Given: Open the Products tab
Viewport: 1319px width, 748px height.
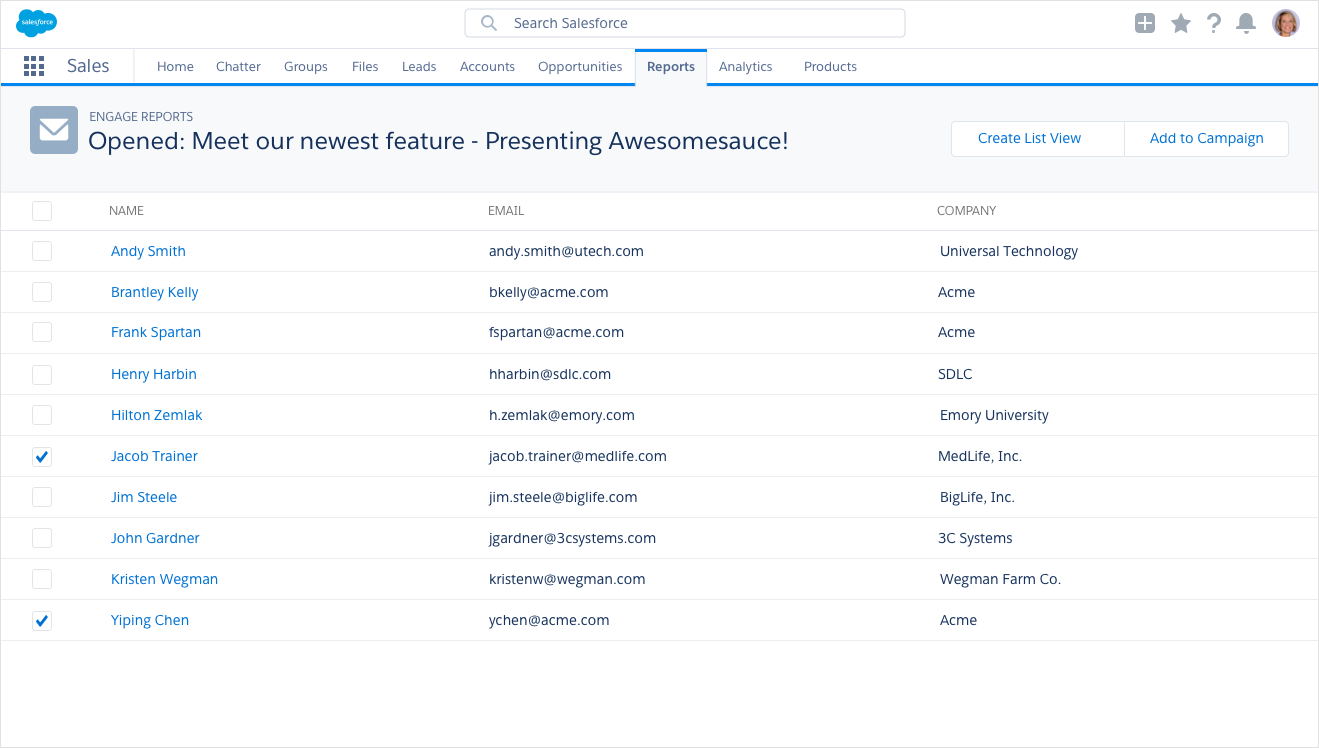Looking at the screenshot, I should click(x=830, y=67).
